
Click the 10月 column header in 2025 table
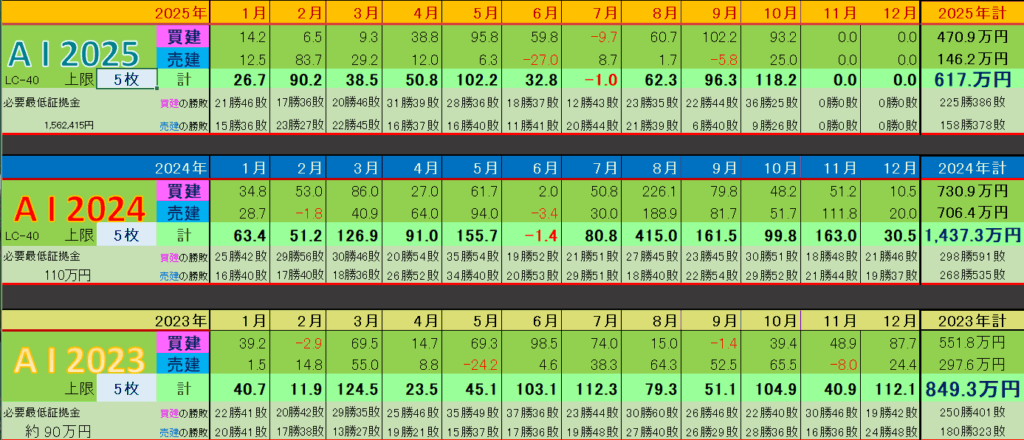point(771,14)
